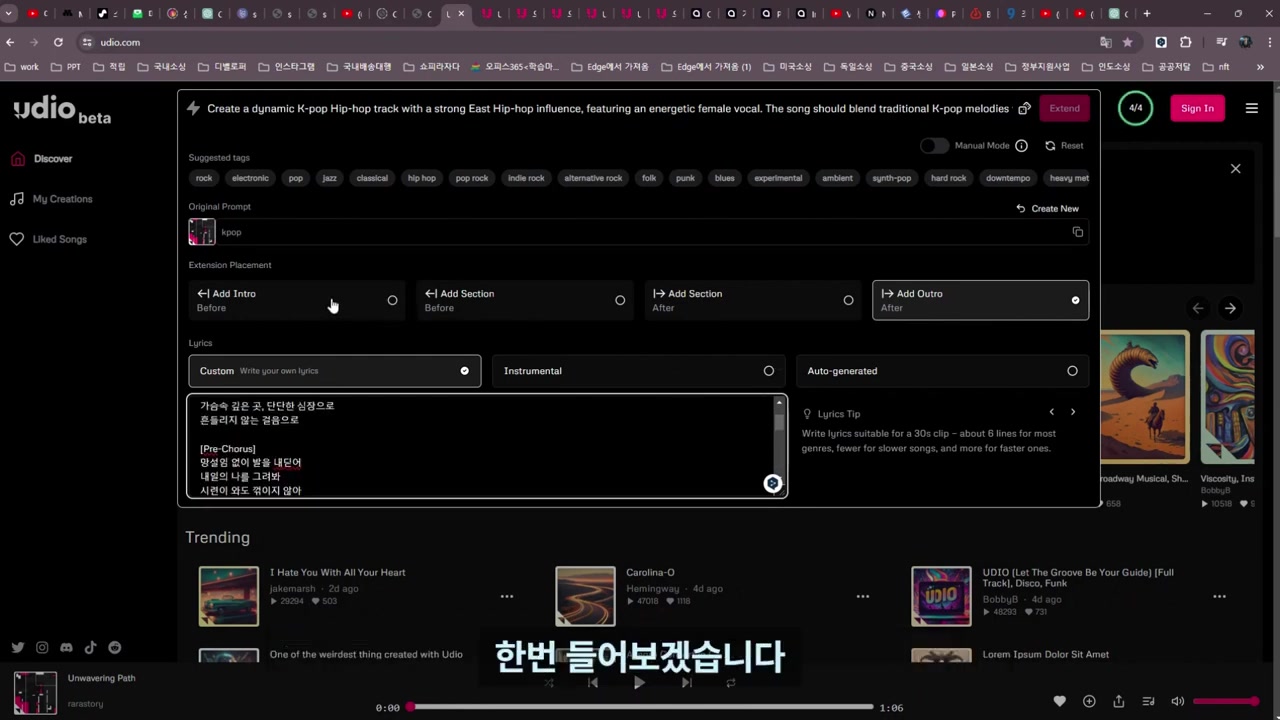Select Add Section Before radio option
Screen dimensions: 1280x720
525,300
